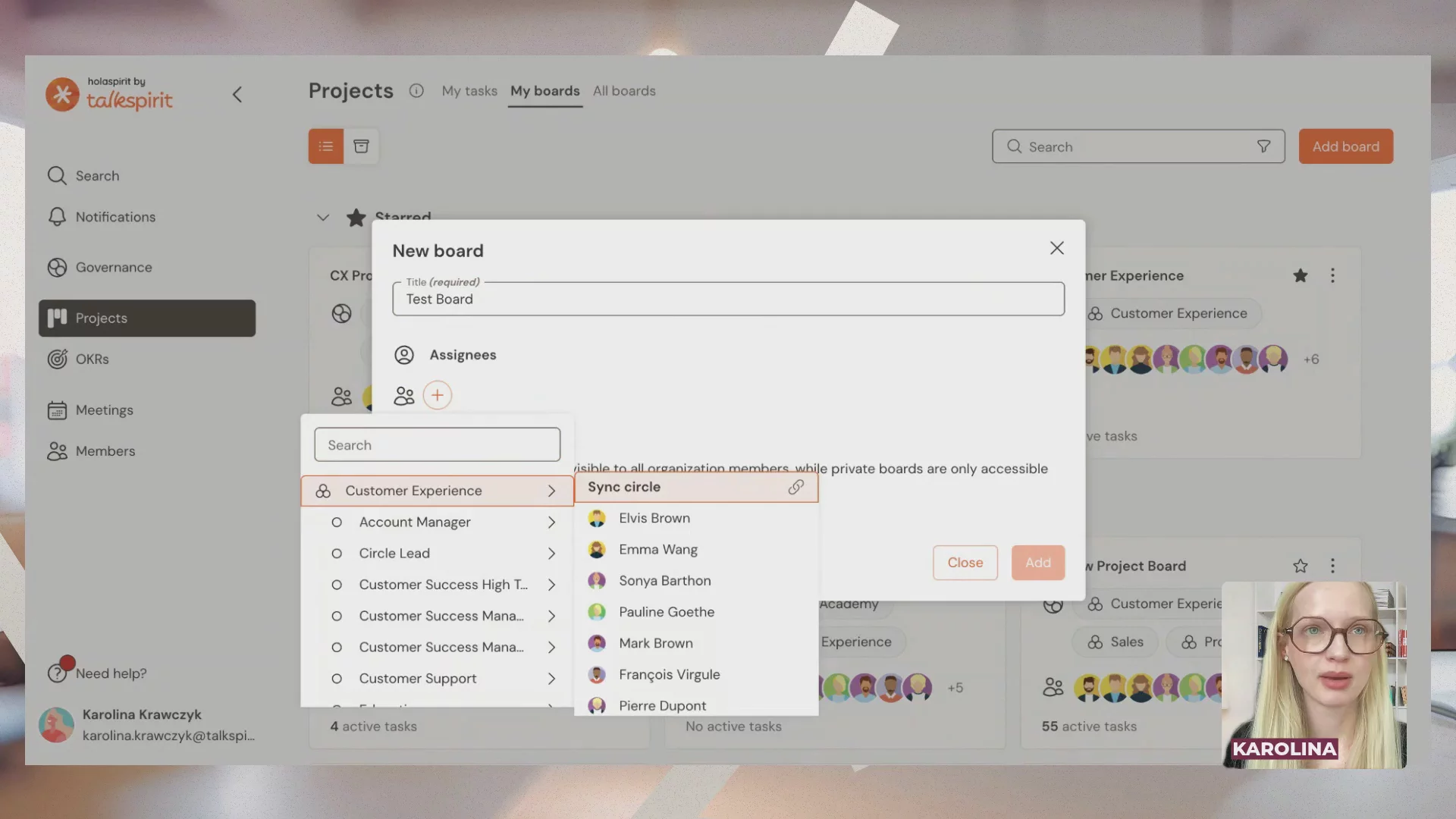This screenshot has width=1456, height=819.
Task: Switch to the All boards tab
Action: coord(624,91)
